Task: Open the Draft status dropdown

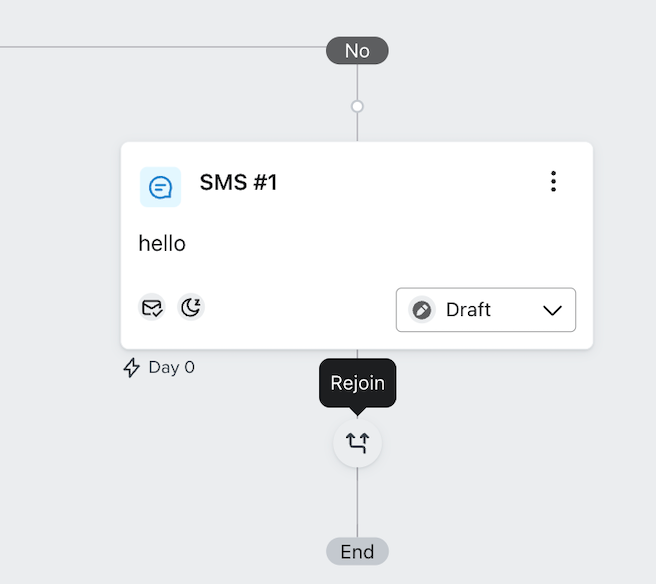Action: point(485,310)
